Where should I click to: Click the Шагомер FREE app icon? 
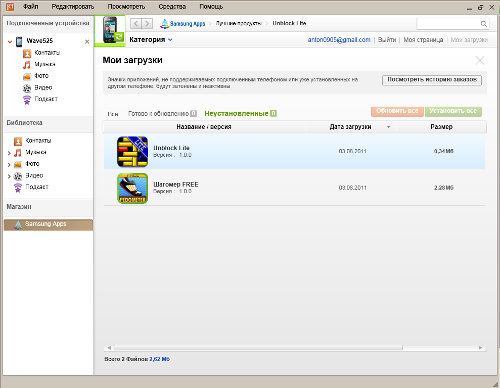(x=132, y=188)
